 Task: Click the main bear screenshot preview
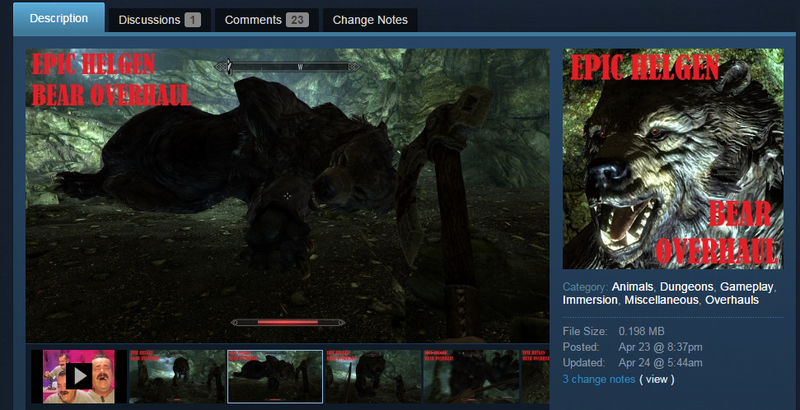coord(288,196)
